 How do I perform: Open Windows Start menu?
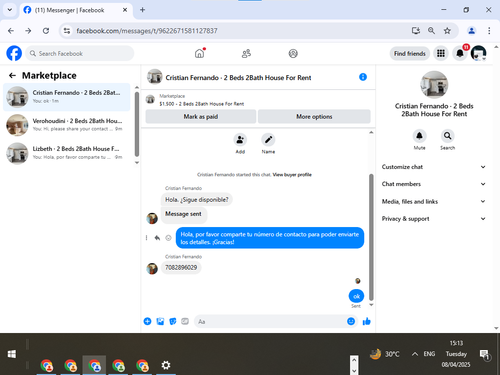(x=12, y=354)
